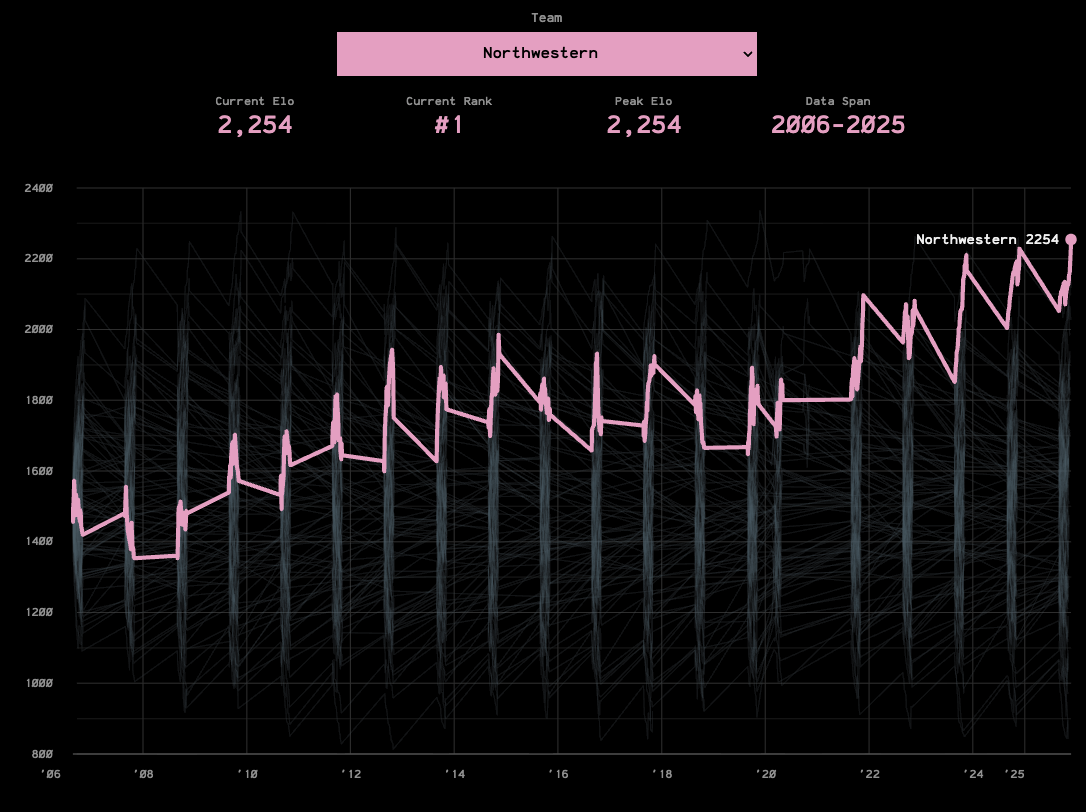1086x812 pixels.
Task: Click the Data Span value 2006-2025
Action: (838, 125)
